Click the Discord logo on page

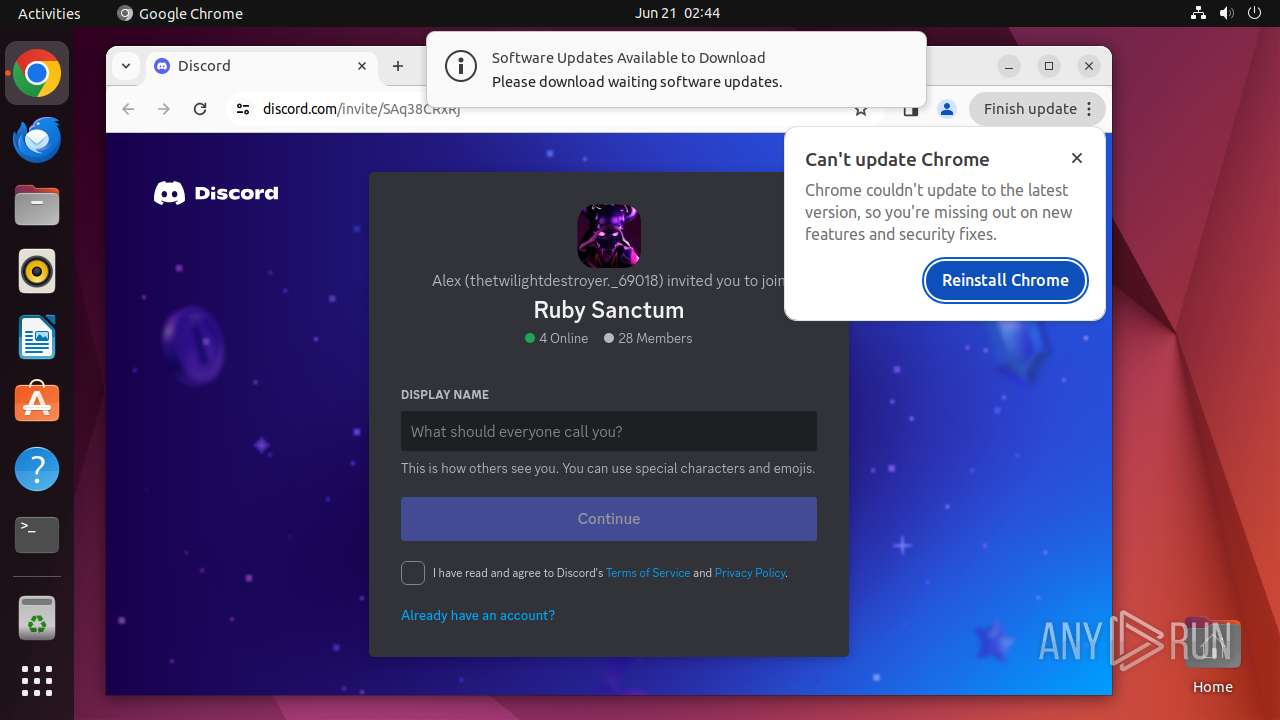216,193
